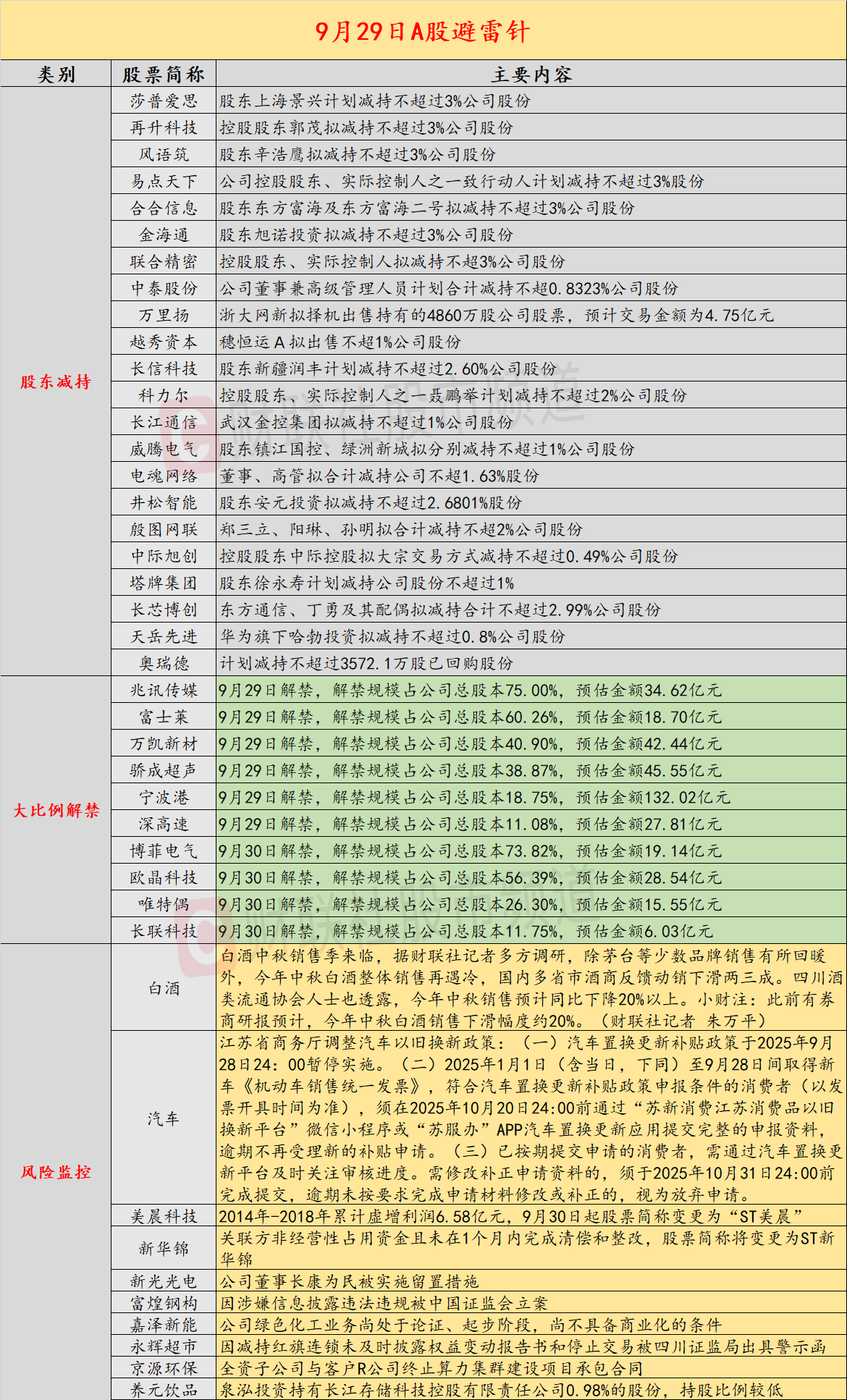Select stock name 深高速
The height and width of the screenshot is (1400, 847).
pyautogui.click(x=164, y=824)
